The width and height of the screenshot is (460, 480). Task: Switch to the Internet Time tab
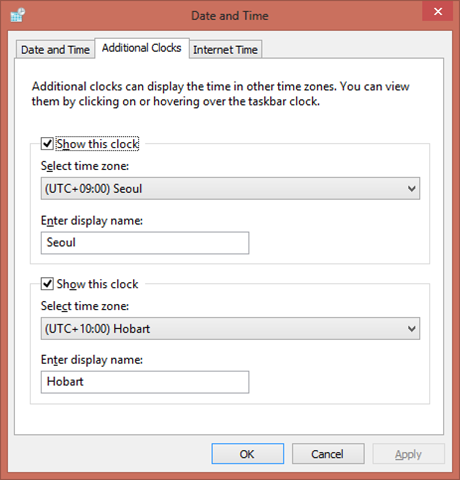[225, 50]
